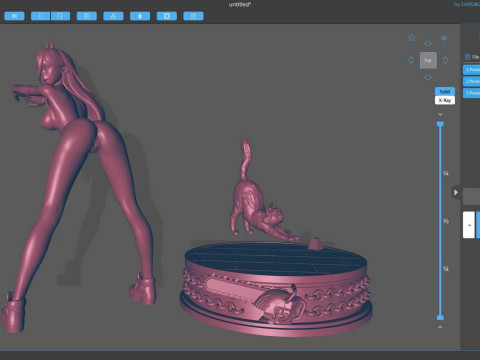Click the layer slider's bottom handle
Screen dimensions: 480x360
[440, 317]
